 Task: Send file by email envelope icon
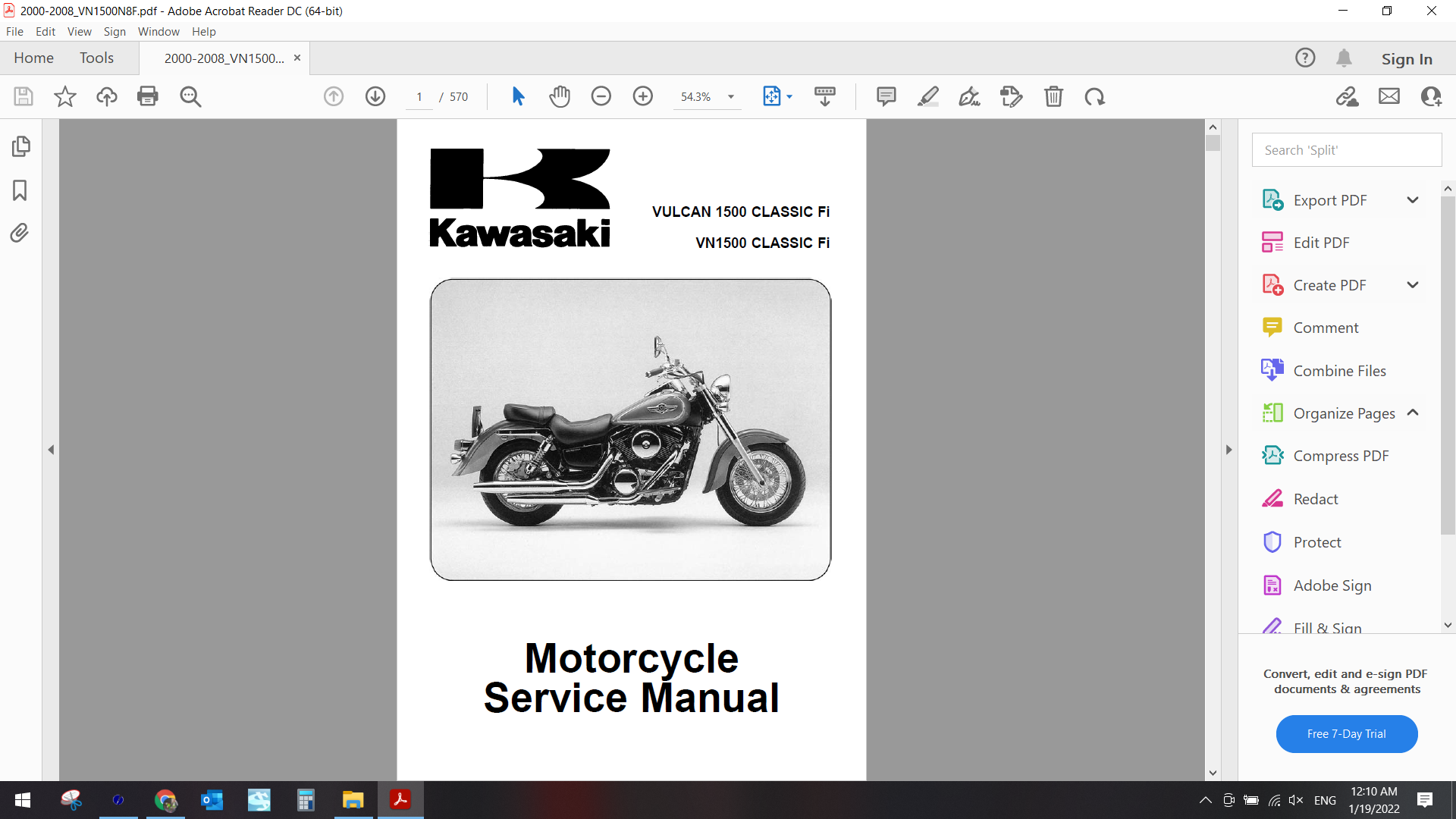click(x=1389, y=96)
